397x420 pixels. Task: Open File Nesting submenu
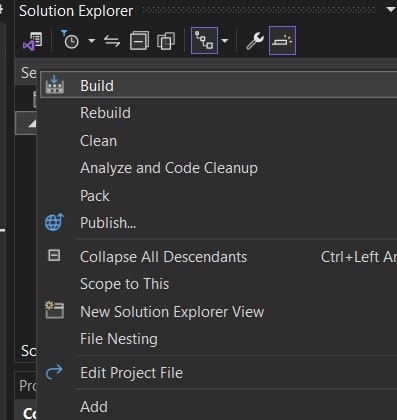[x=119, y=339]
